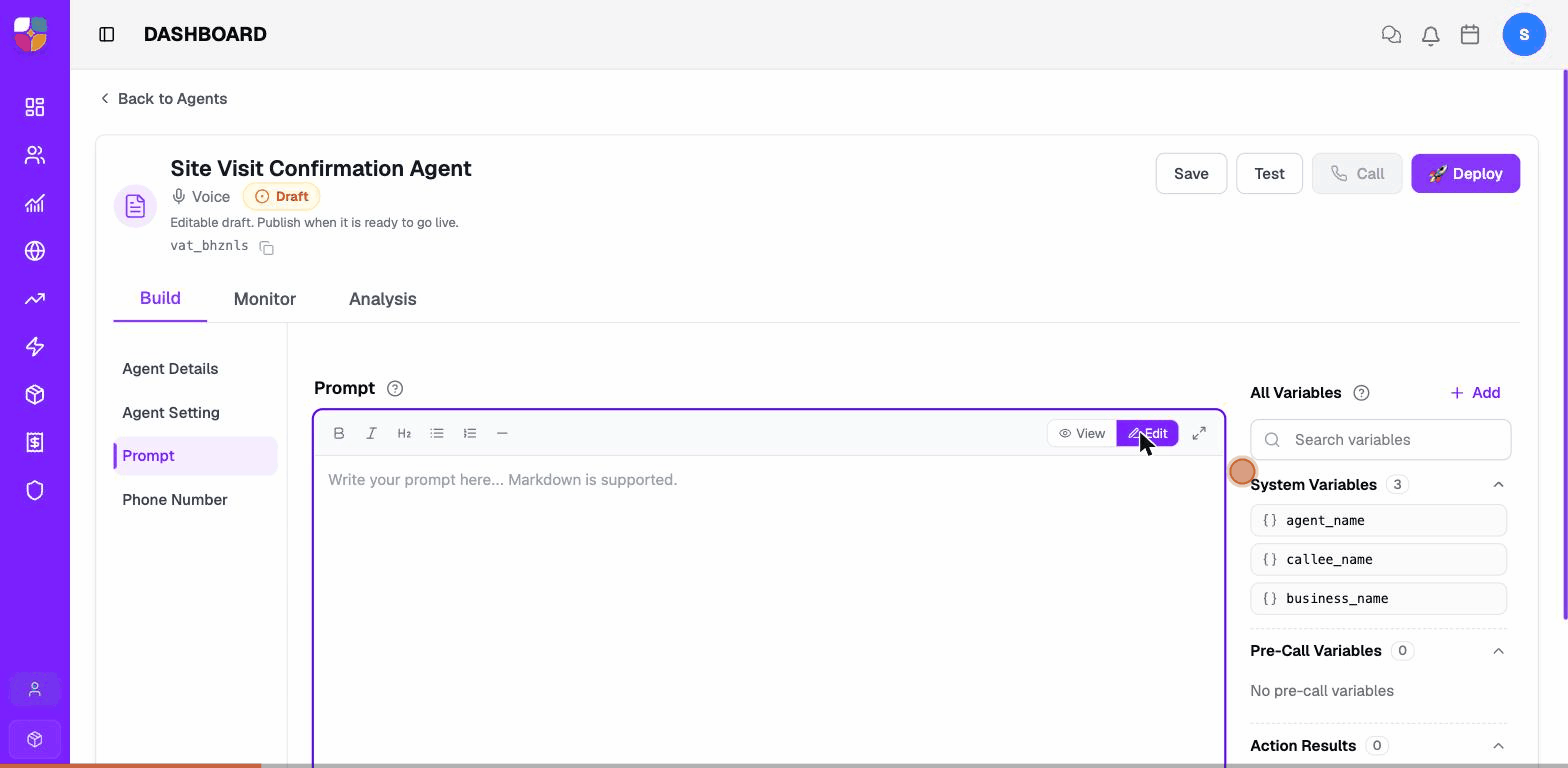The width and height of the screenshot is (1568, 768).
Task: Click the app logo in the sidebar
Action: [31, 34]
